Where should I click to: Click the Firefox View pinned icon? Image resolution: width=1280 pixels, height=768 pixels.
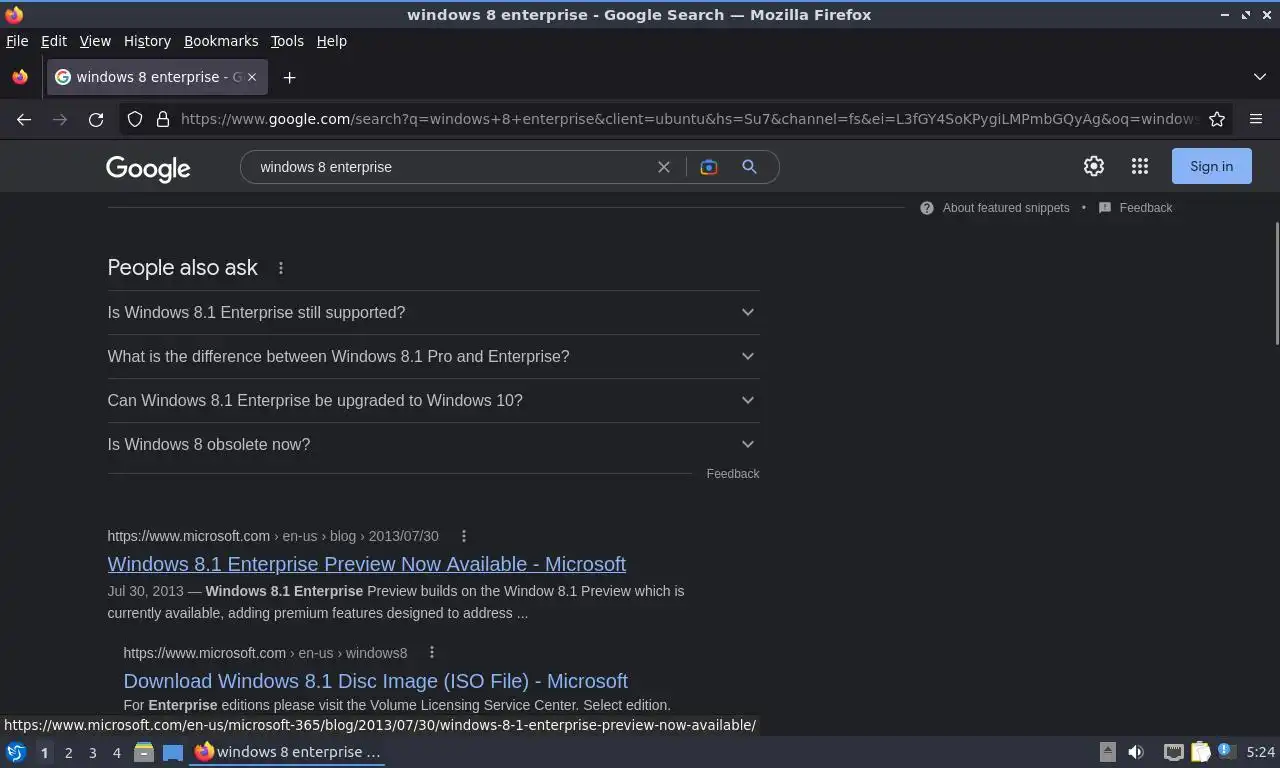20,77
